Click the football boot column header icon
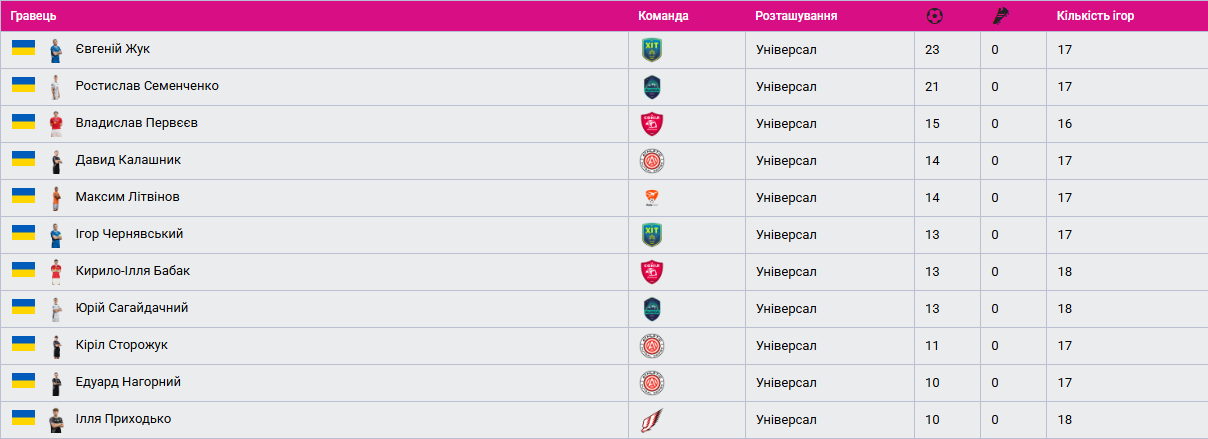The height and width of the screenshot is (439, 1208). (x=999, y=16)
